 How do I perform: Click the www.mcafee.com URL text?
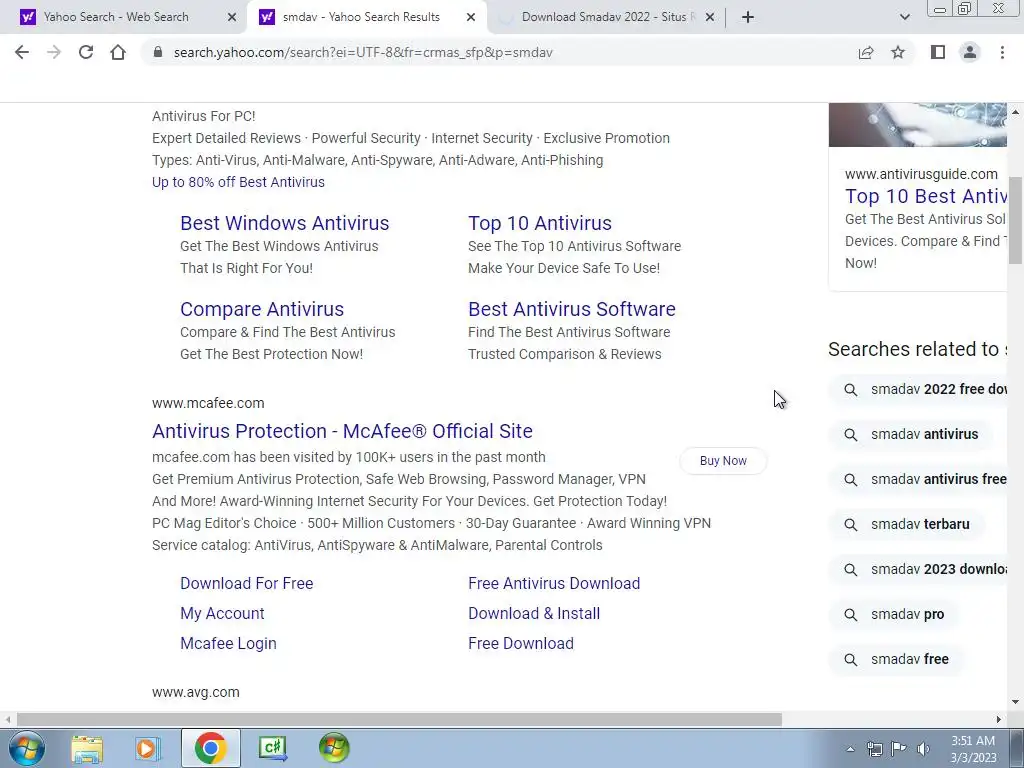coord(208,403)
